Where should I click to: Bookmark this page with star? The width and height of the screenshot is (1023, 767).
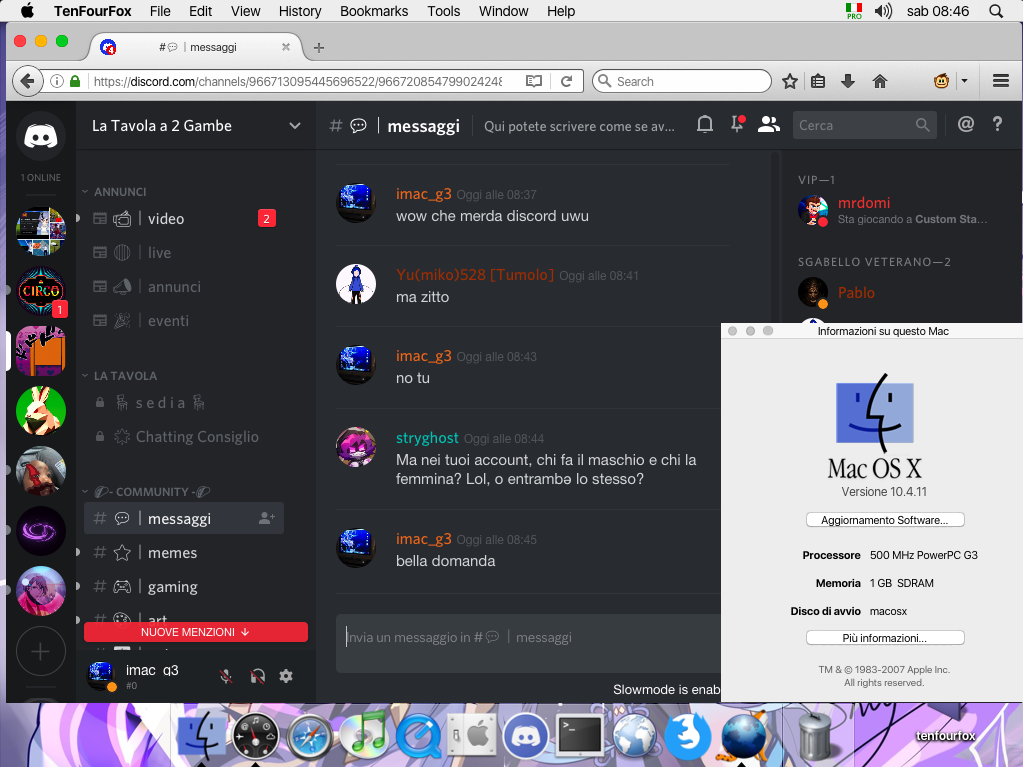coord(789,81)
